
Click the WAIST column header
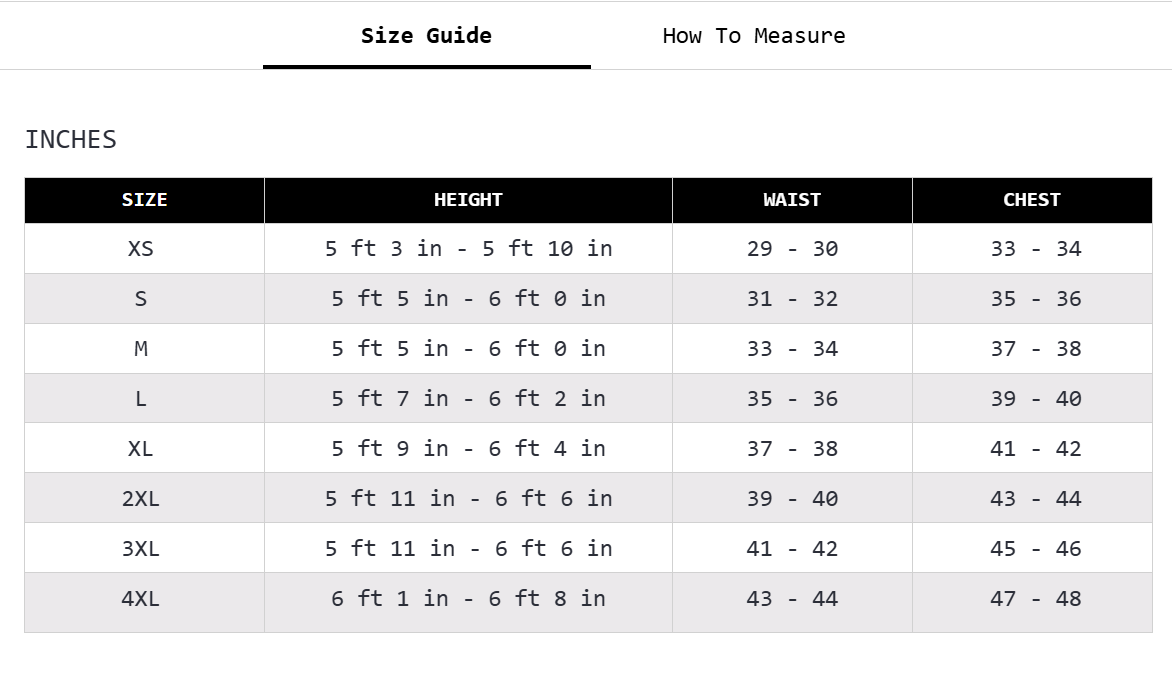792,200
